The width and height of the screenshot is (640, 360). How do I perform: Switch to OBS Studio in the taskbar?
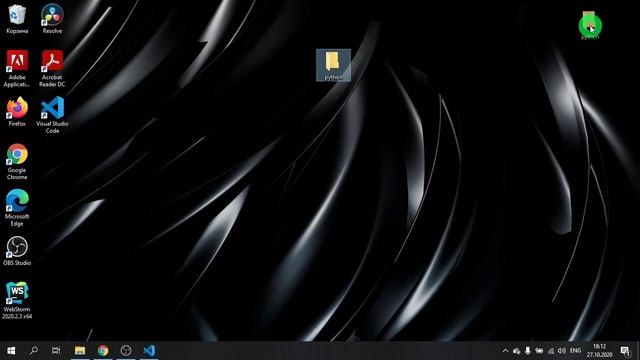click(x=126, y=351)
